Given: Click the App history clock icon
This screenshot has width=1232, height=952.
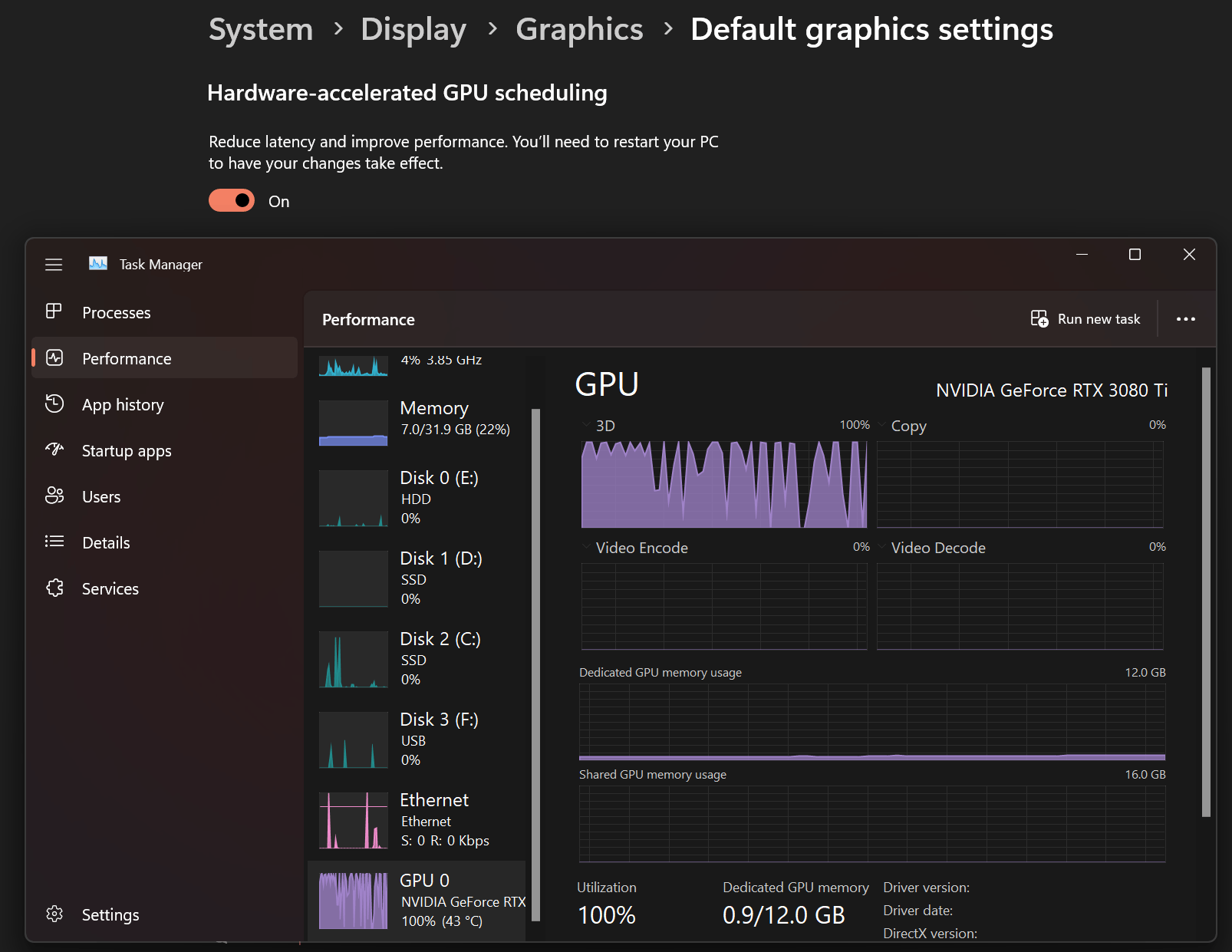Looking at the screenshot, I should click(54, 404).
